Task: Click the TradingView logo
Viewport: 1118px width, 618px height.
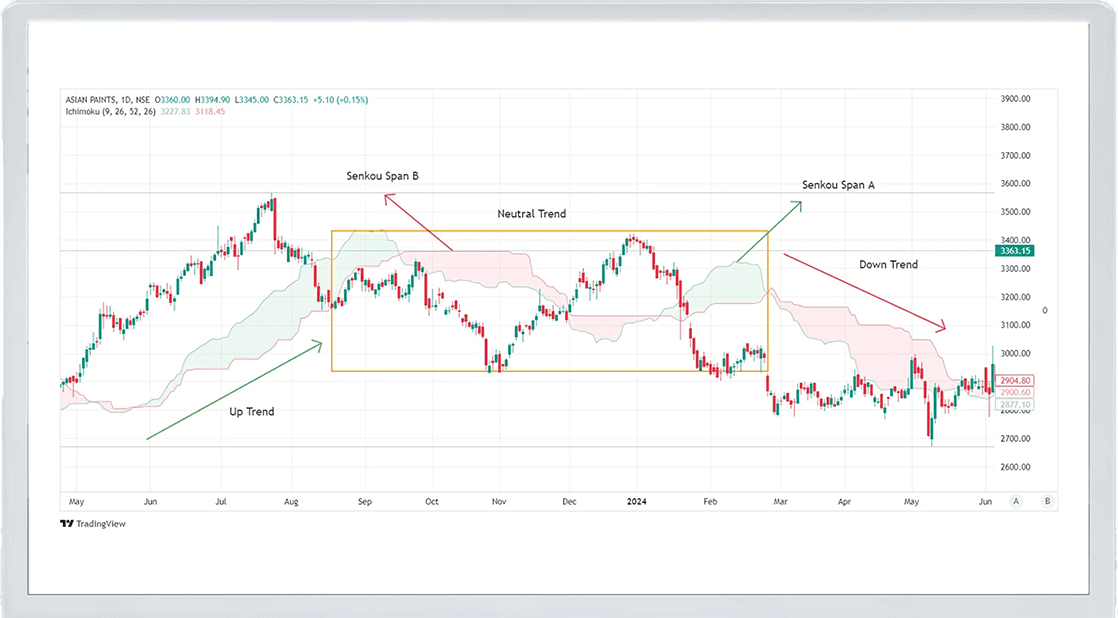Action: 93,523
